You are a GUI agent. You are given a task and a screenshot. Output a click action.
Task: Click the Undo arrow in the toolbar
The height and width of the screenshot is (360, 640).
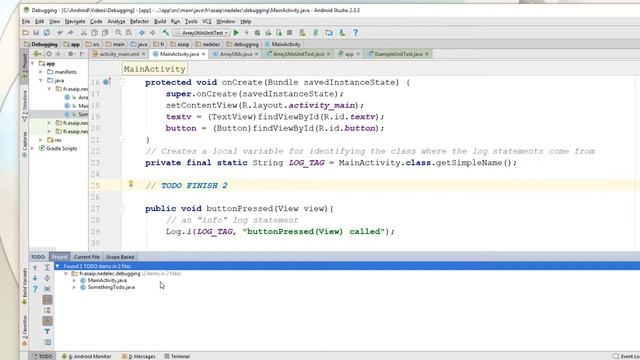pos(60,33)
